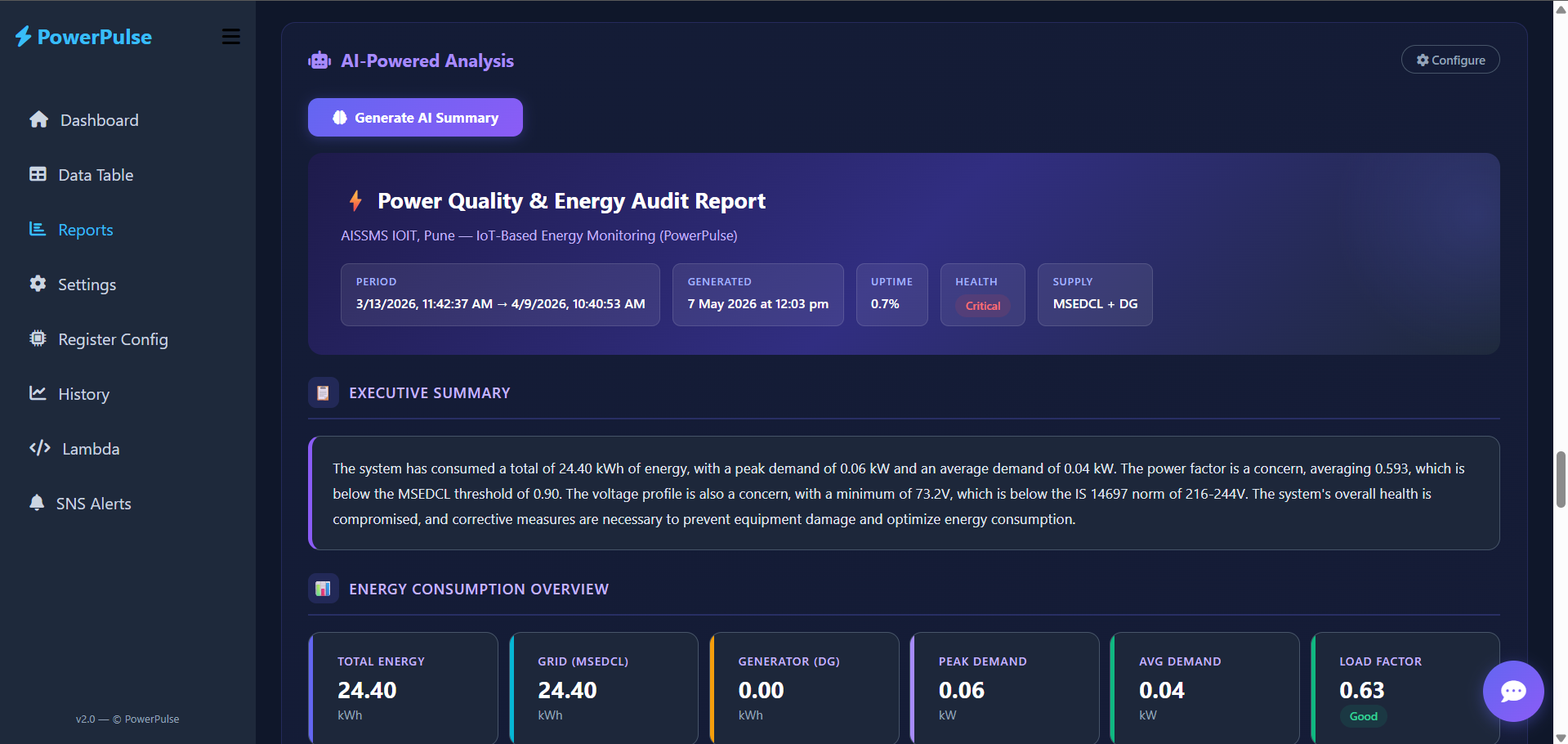Click the Power Quality & Energy Audit Report title

point(571,201)
